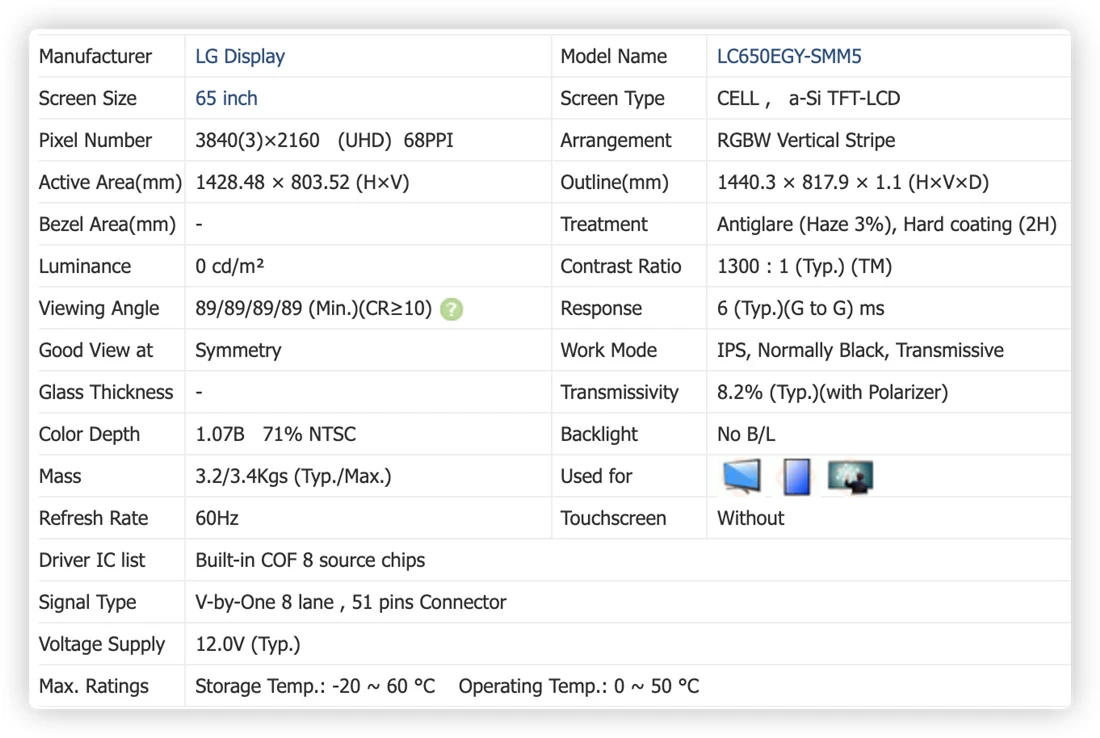Viewport: 1100px width, 738px height.
Task: Click the Built-in COF 8 source chips text
Action: coord(310,560)
